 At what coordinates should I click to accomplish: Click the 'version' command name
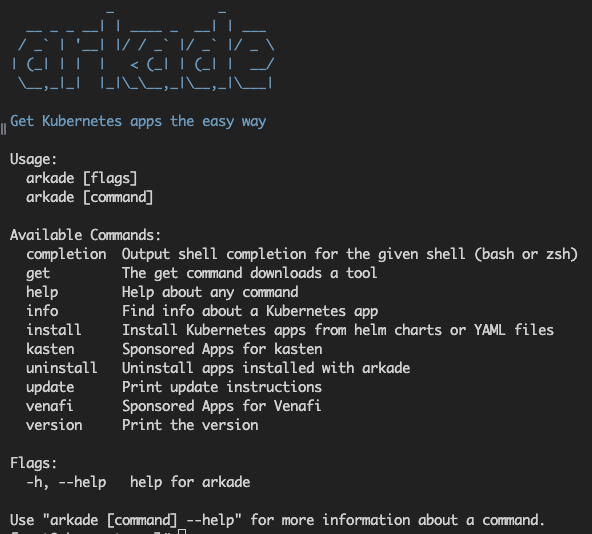tap(54, 425)
